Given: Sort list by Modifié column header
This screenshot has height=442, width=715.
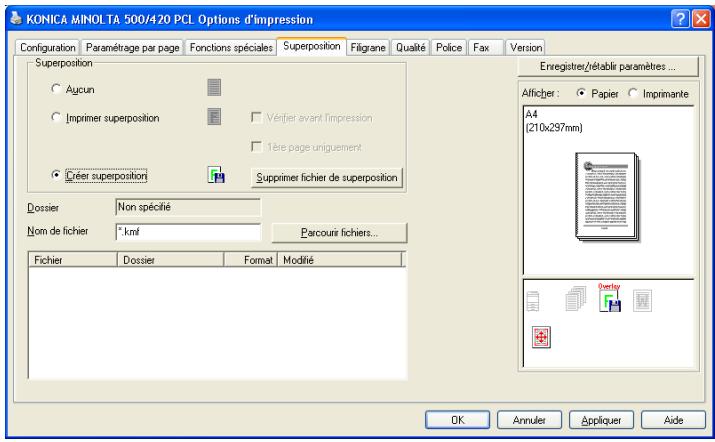Looking at the screenshot, I should pos(339,260).
